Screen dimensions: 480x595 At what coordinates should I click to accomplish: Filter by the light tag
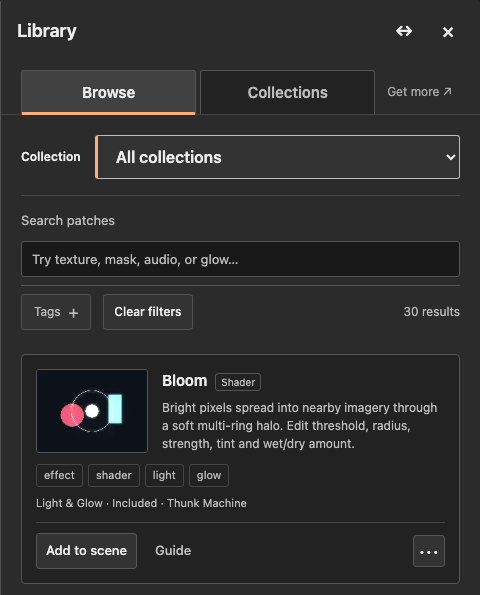[x=164, y=475]
